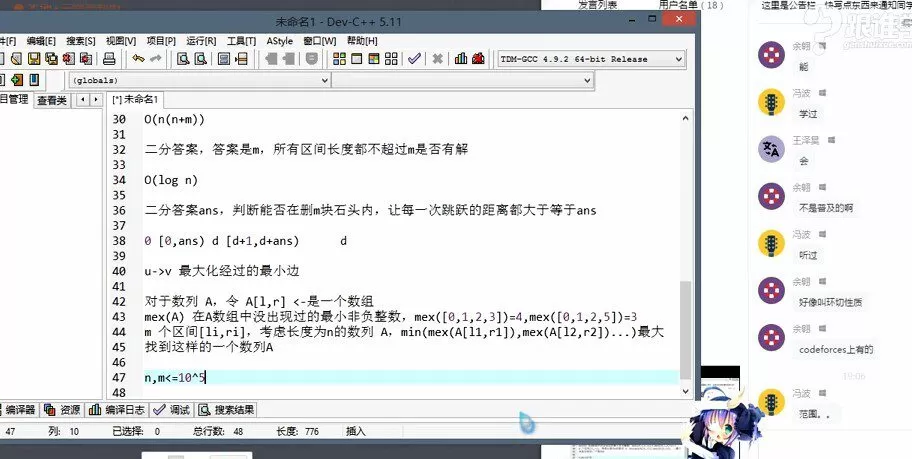Open the 编辑[E] menu
The width and height of the screenshot is (912, 459).
[x=41, y=41]
